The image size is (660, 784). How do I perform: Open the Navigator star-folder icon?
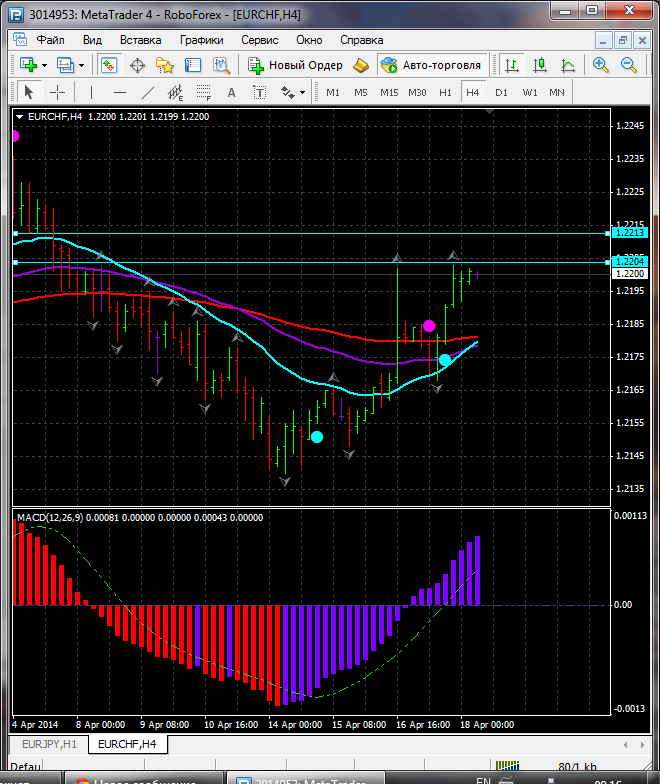click(165, 65)
